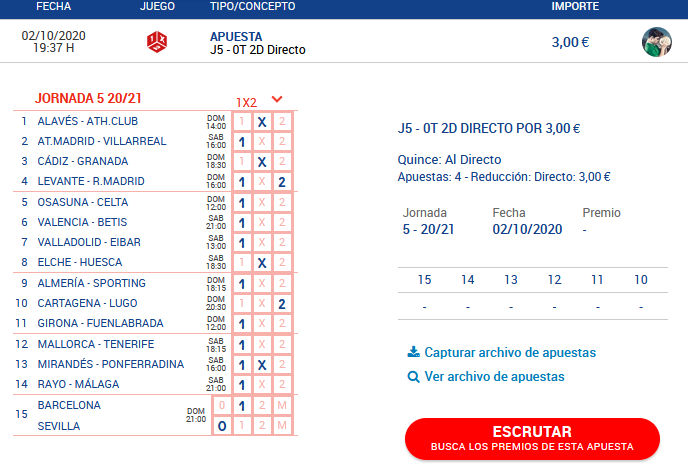Click the date 02/10/2020 19:37 H
Image resolution: width=688 pixels, height=469 pixels.
pyautogui.click(x=54, y=42)
